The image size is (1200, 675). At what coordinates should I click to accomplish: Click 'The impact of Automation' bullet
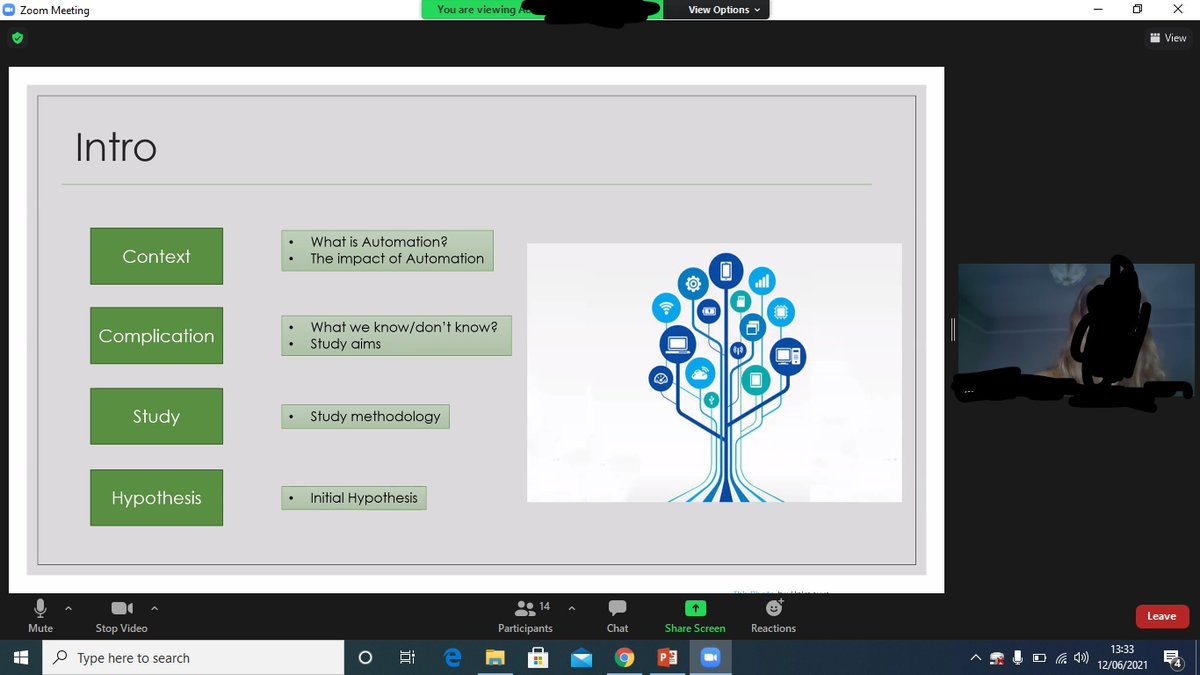coord(397,259)
